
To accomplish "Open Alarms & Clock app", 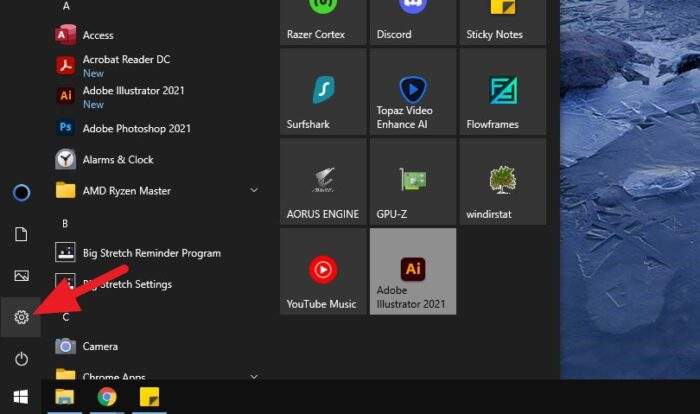I will (x=156, y=159).
